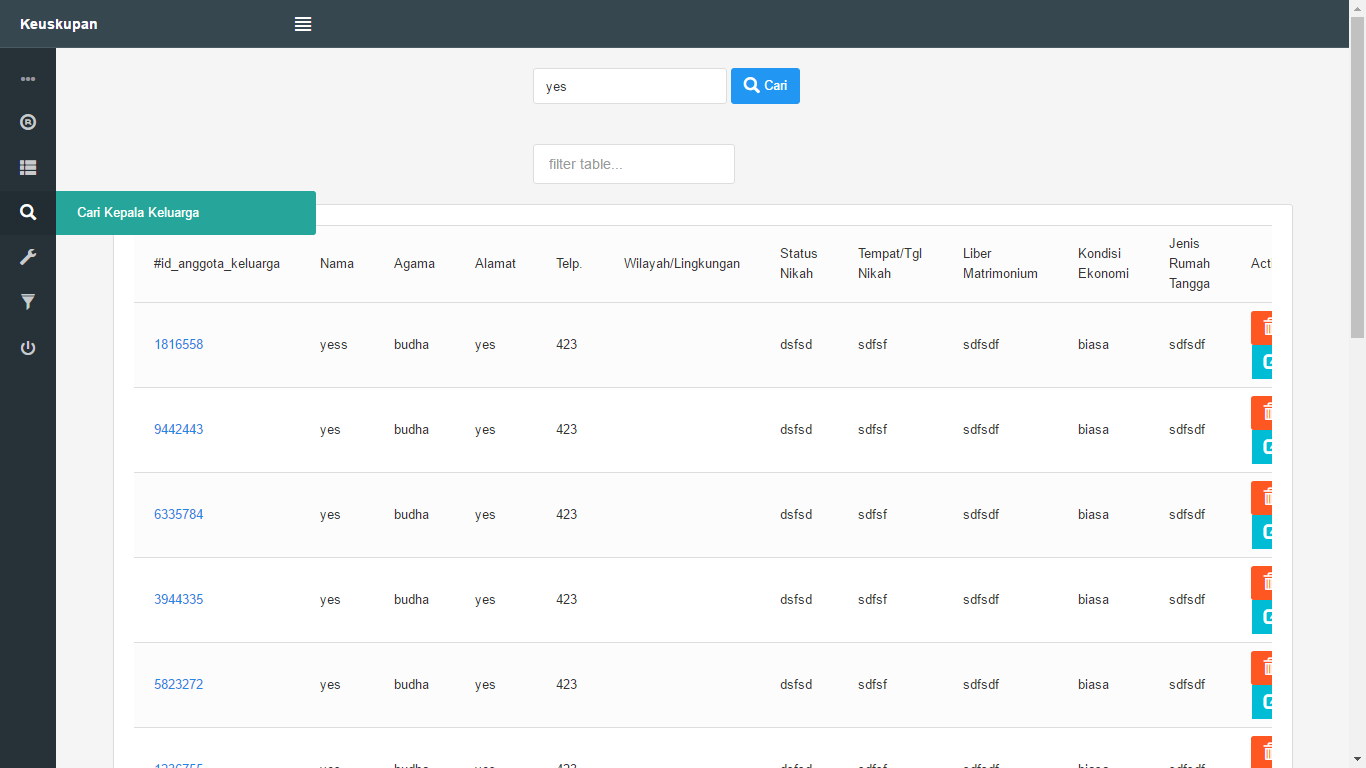Screen dimensions: 1366x768
Task: Delete row 3944335 with the red trash button
Action: coord(1262,582)
